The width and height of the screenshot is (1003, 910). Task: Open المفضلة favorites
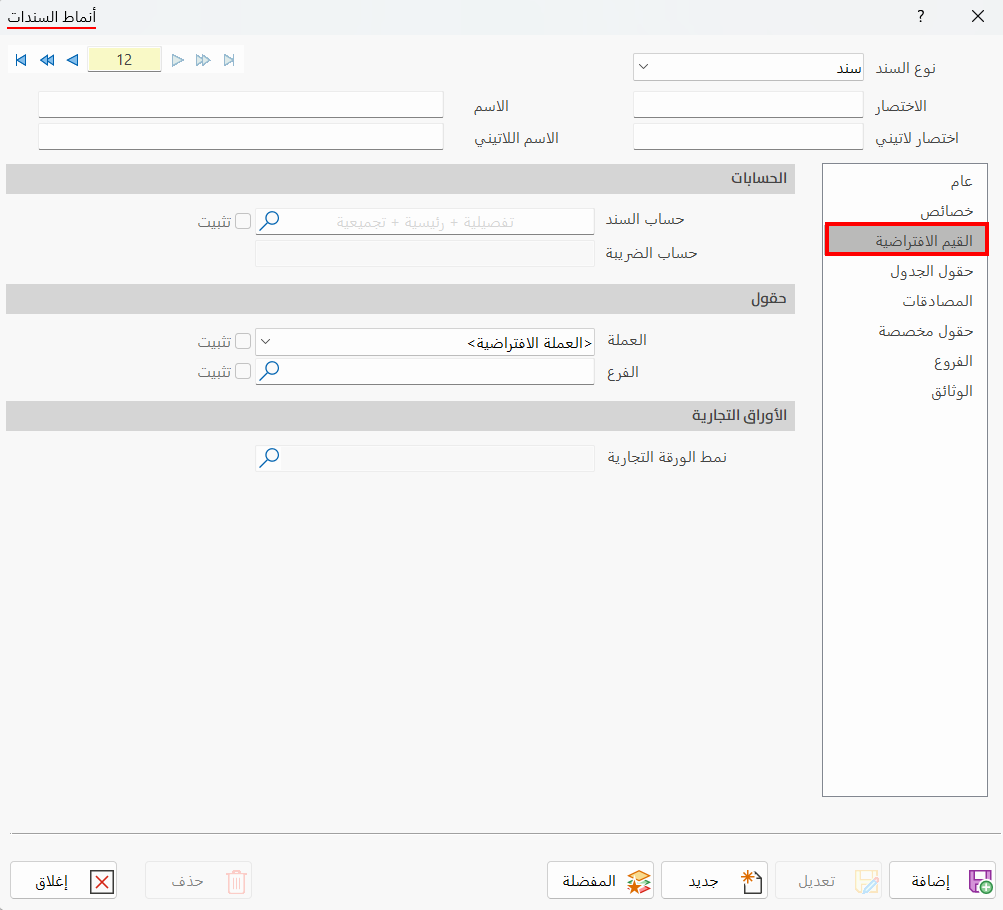(600, 881)
